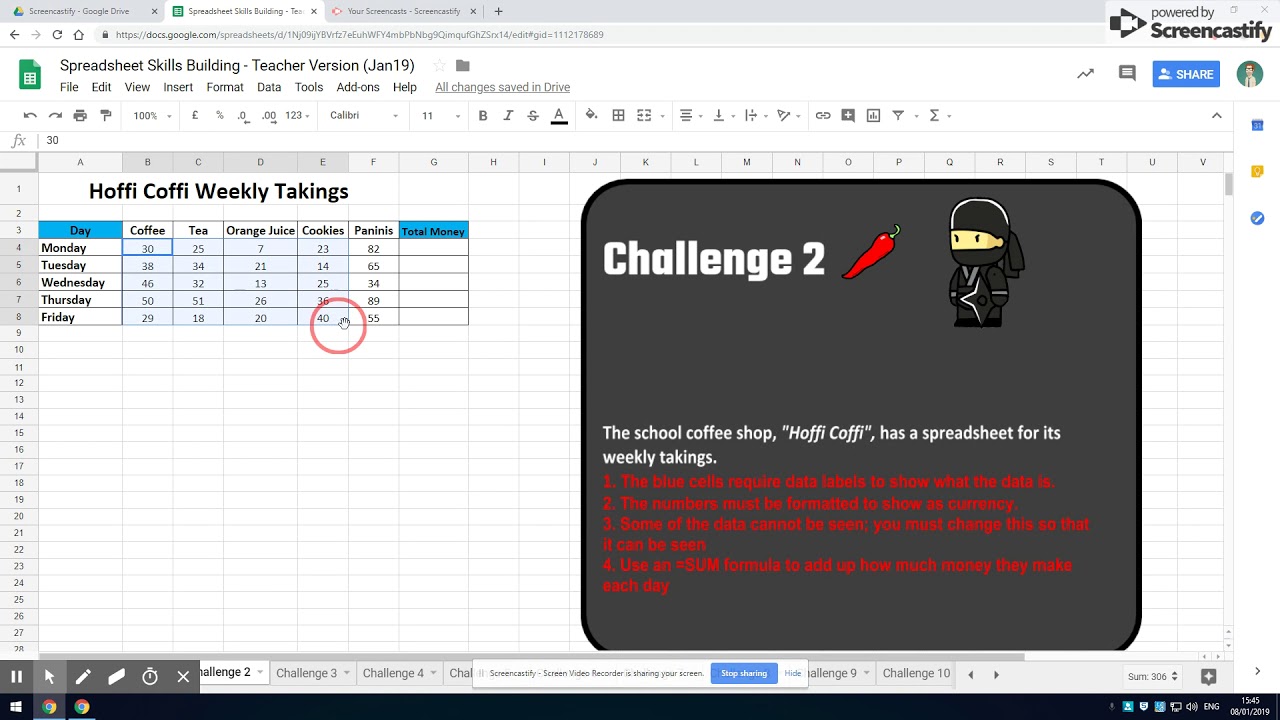This screenshot has width=1280, height=720.
Task: Open the Add-ons menu
Action: click(358, 87)
